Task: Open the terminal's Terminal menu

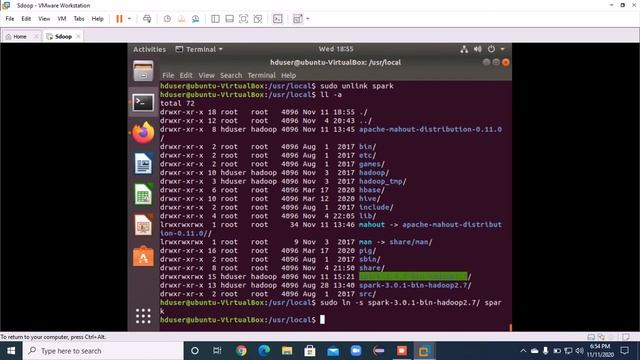Action: (x=262, y=76)
